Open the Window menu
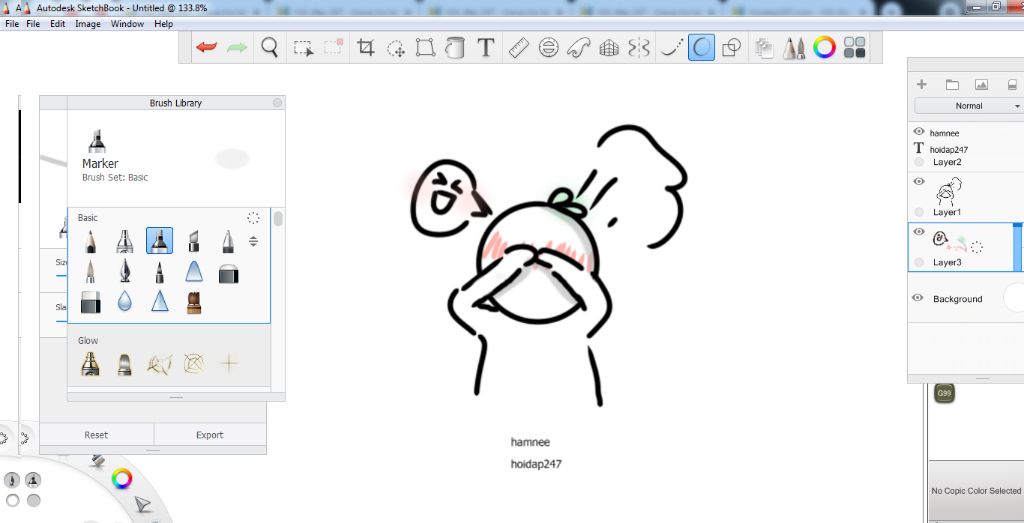This screenshot has width=1024, height=523. (127, 24)
